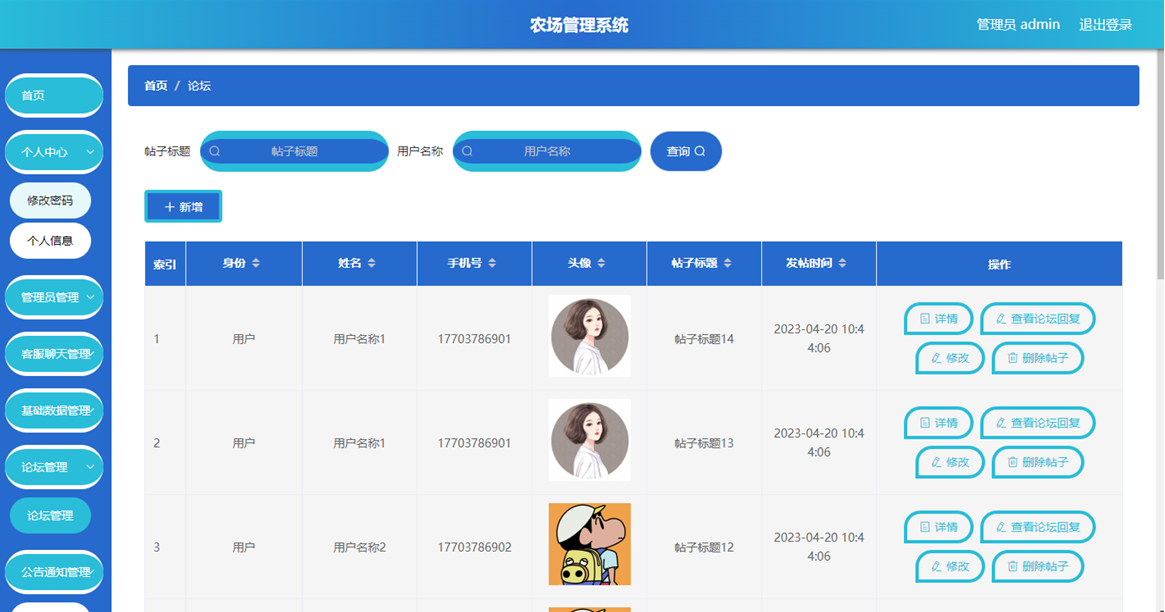
Task: Sort table by 姓名 column arrows
Action: pyautogui.click(x=371, y=263)
